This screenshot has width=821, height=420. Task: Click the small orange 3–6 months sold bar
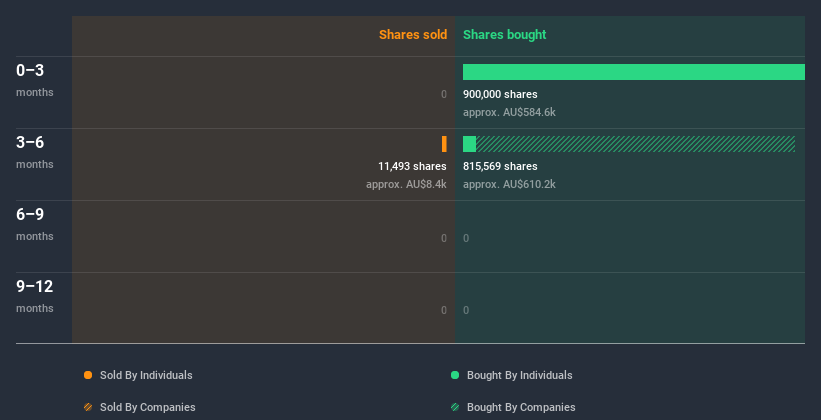pyautogui.click(x=444, y=144)
